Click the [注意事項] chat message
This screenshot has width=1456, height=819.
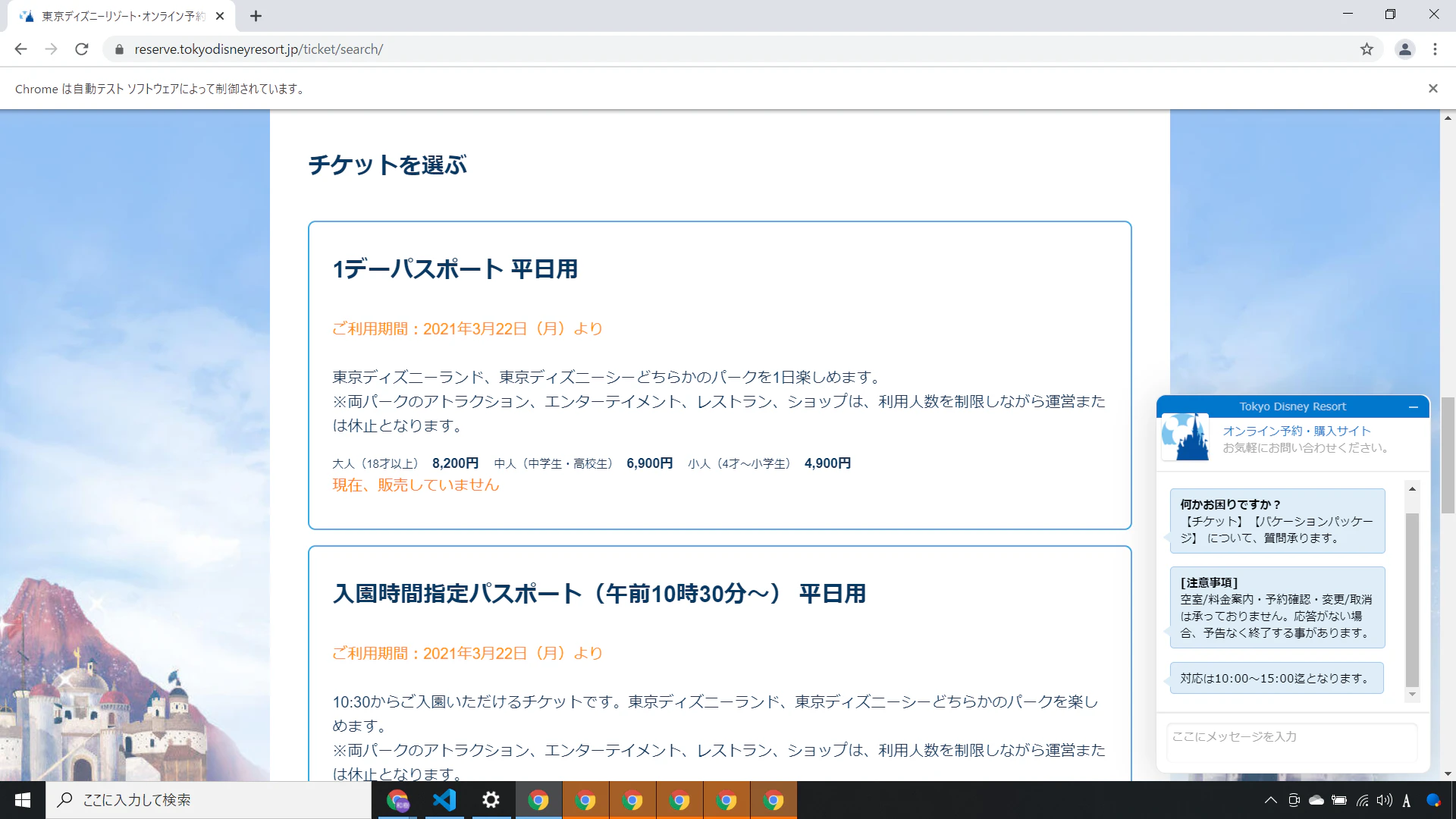(1277, 607)
